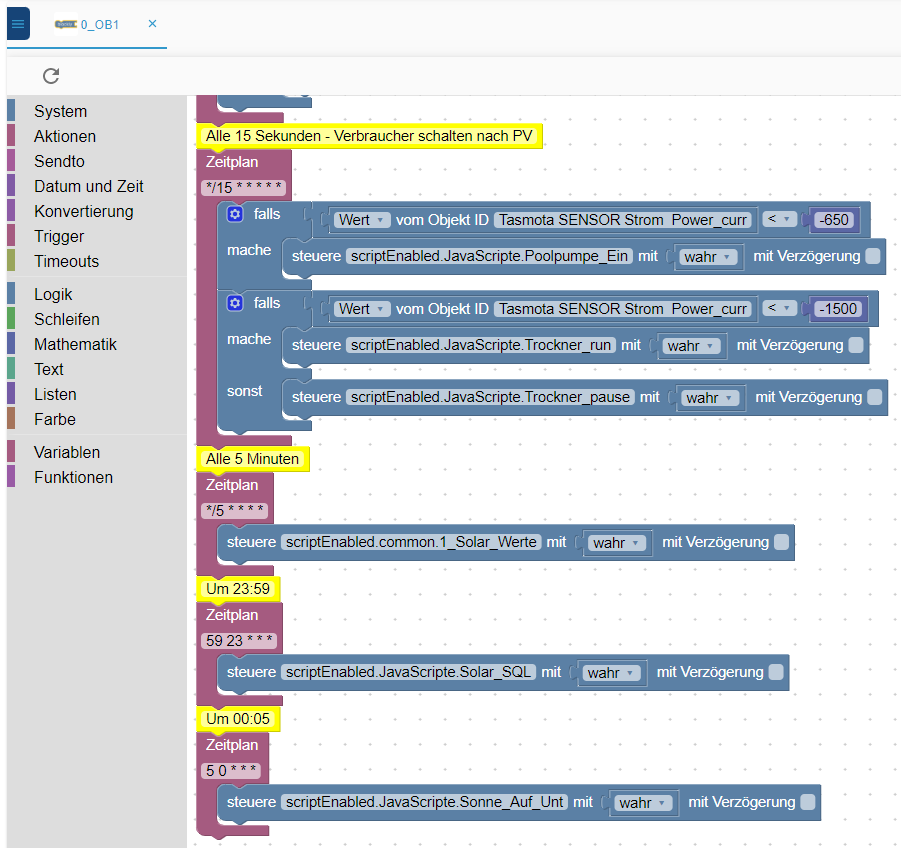Open wahr dropdown for Sonne_Auf_Unt
Viewport: 901px width, 848px height.
click(x=643, y=803)
